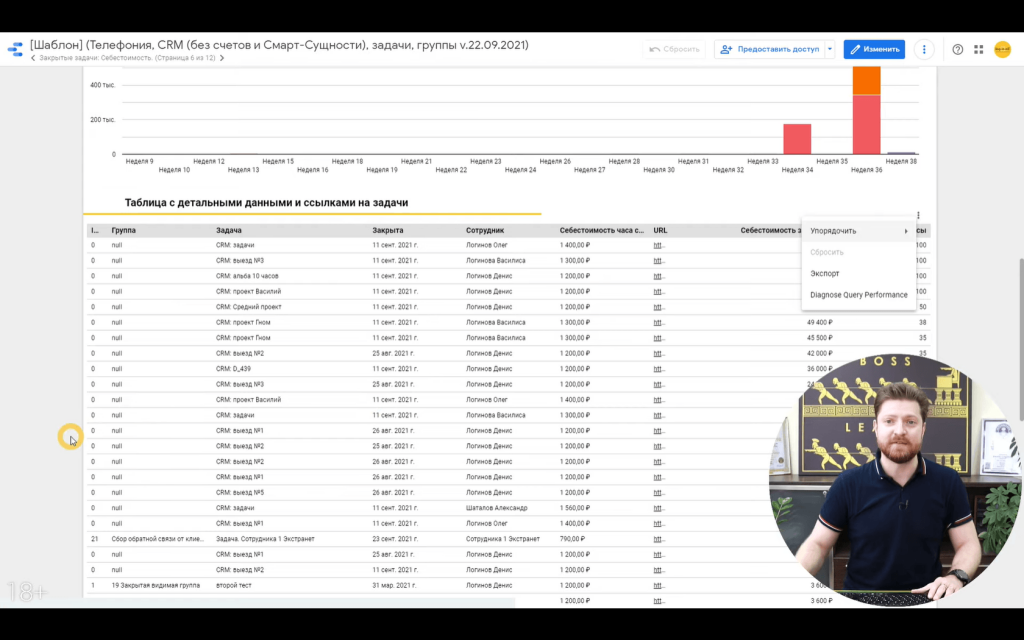Image resolution: width=1024 pixels, height=640 pixels.
Task: Open the report's three-dot more options menu
Action: click(924, 49)
